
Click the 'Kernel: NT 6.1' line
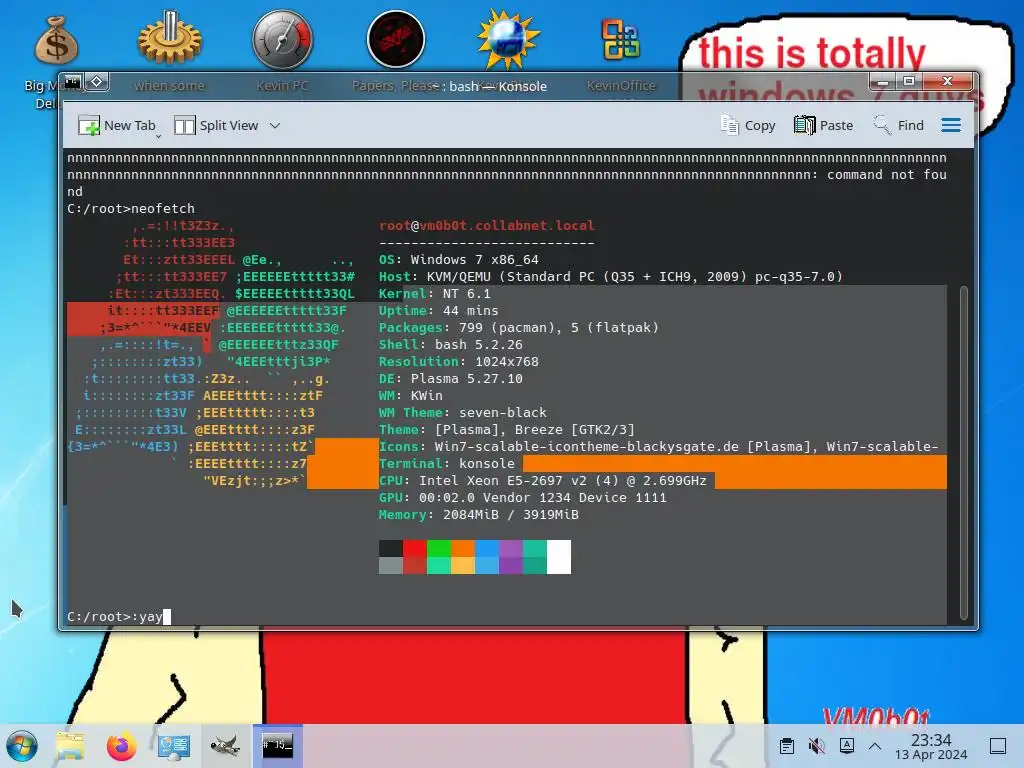coord(434,293)
